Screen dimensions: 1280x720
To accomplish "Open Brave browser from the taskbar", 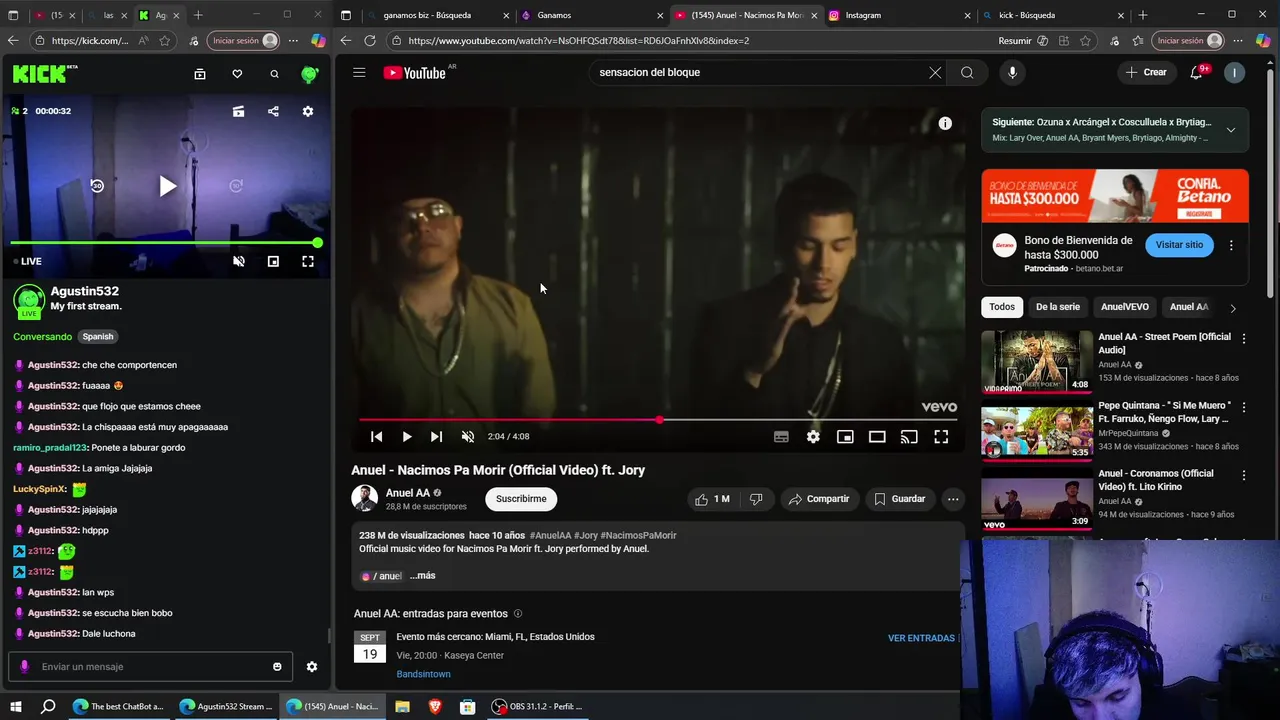I will (x=435, y=706).
